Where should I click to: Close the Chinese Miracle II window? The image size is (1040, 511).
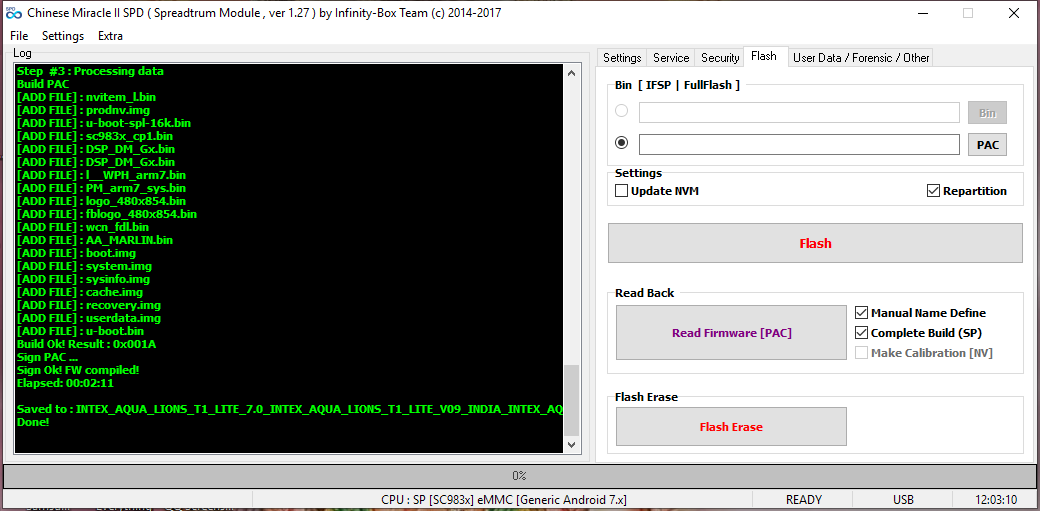click(1013, 13)
